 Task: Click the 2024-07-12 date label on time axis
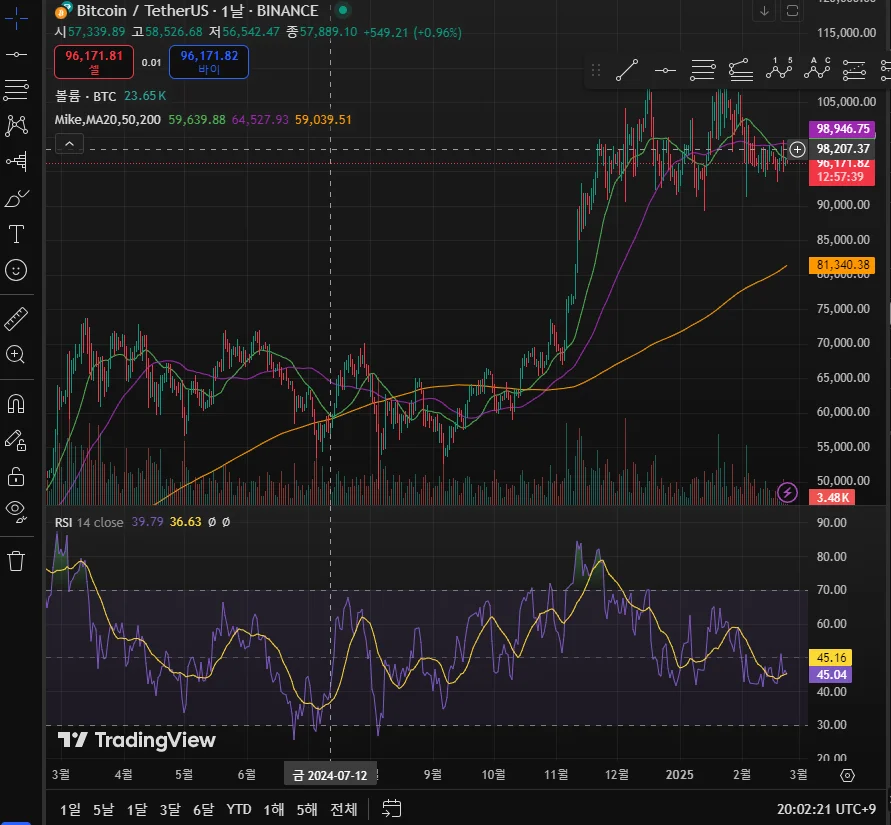[x=330, y=775]
